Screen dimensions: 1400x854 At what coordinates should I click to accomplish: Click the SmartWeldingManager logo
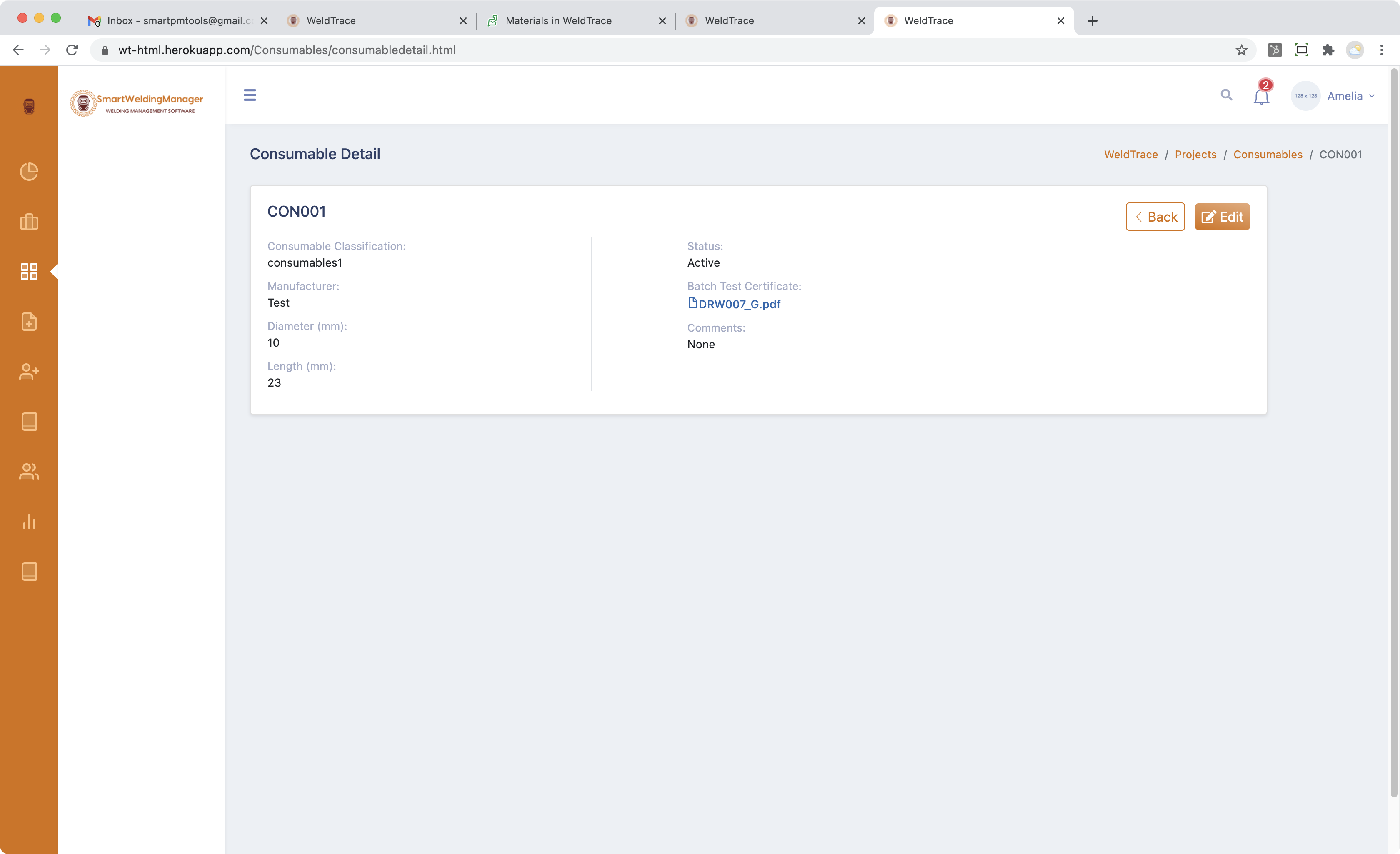(x=136, y=103)
